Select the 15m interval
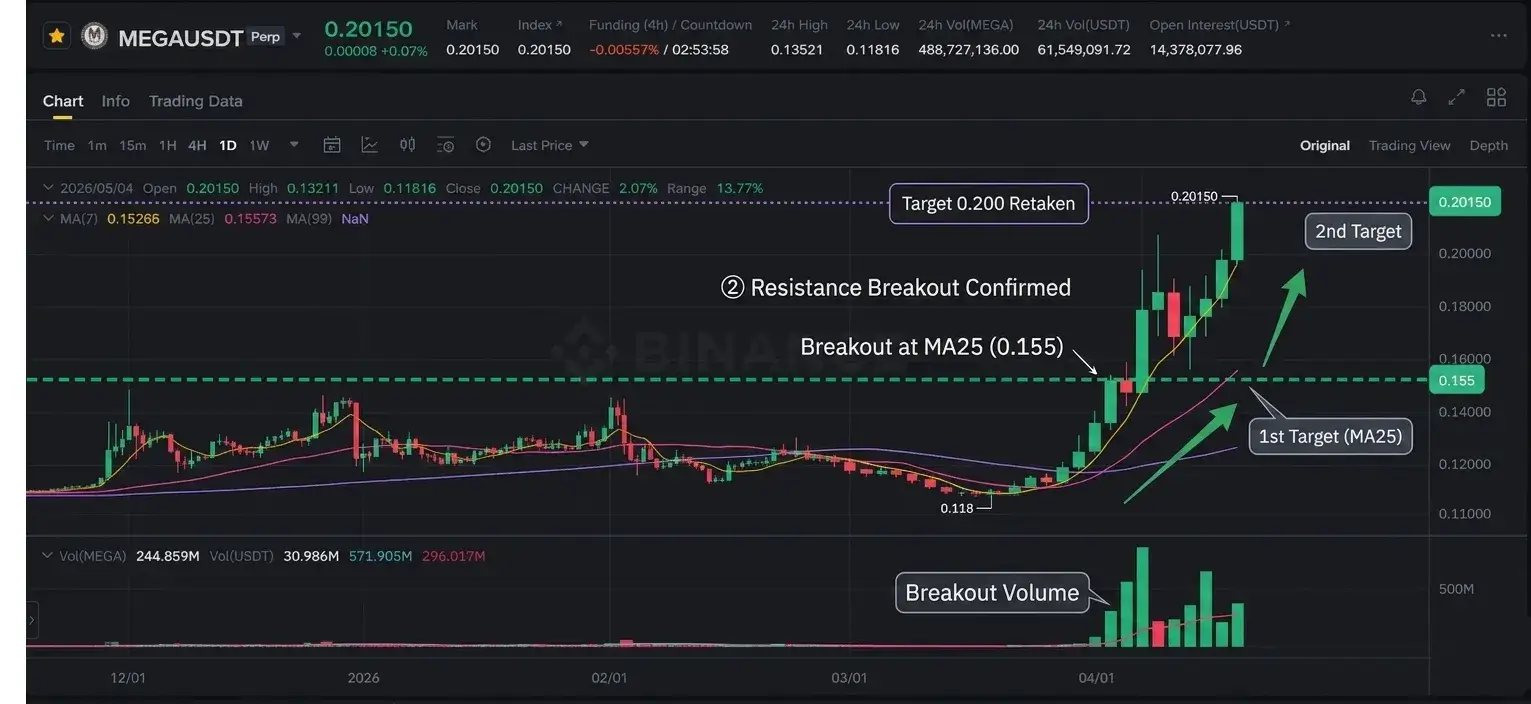The height and width of the screenshot is (704, 1531). 133,145
